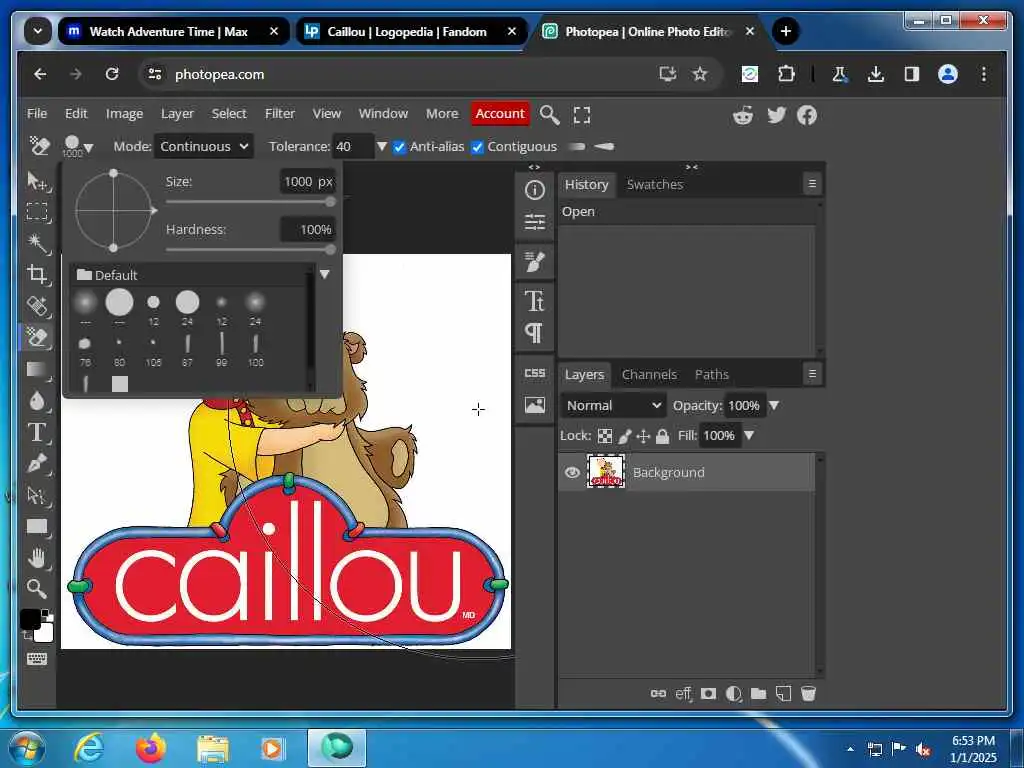This screenshot has height=768, width=1024.
Task: Select the Open history state
Action: (688, 212)
